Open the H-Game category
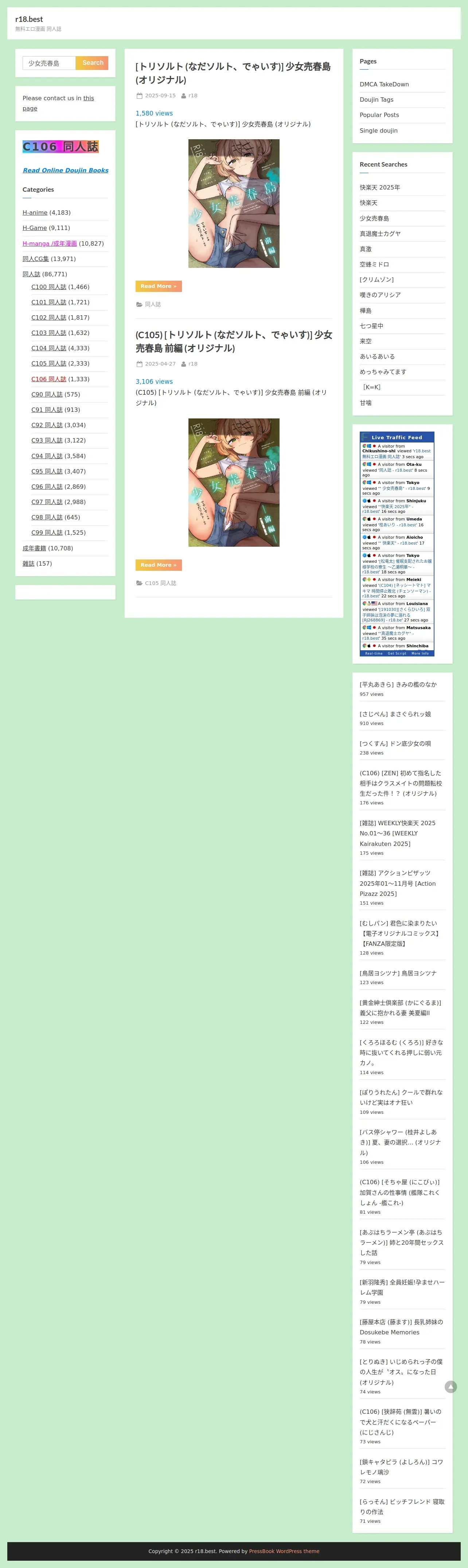The image size is (468, 1568). point(35,228)
